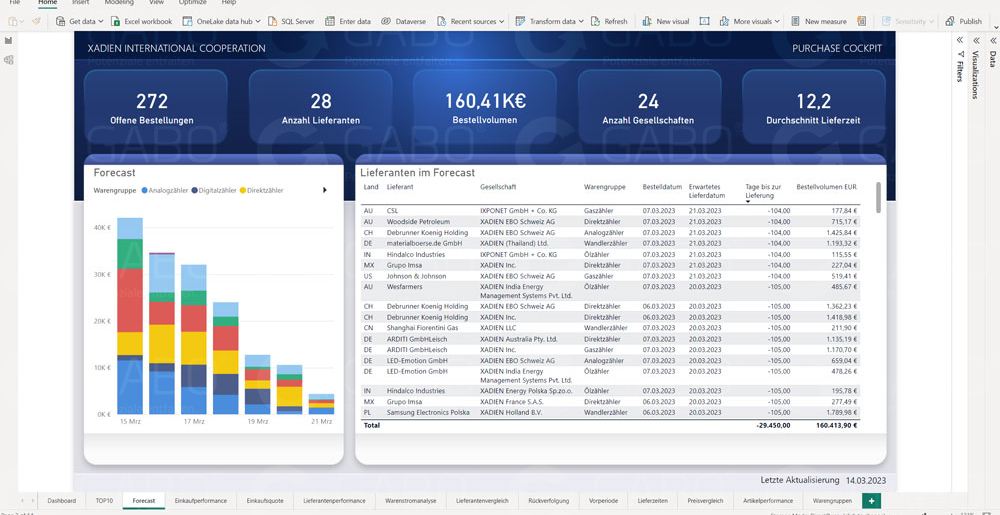Refresh the report data
Image resolution: width=1000 pixels, height=515 pixels.
tap(609, 21)
